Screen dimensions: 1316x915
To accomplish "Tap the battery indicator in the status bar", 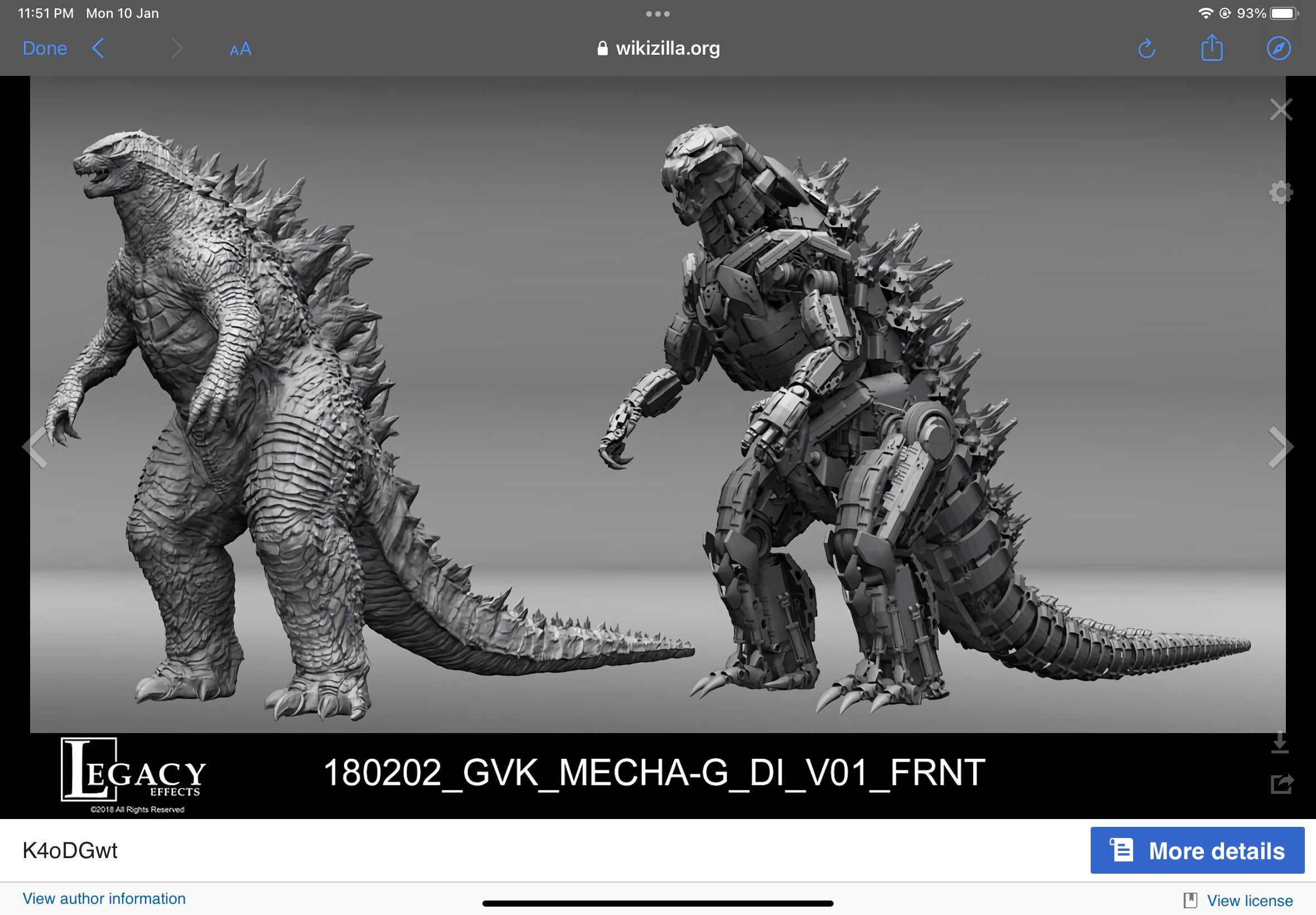I will 1284,13.
